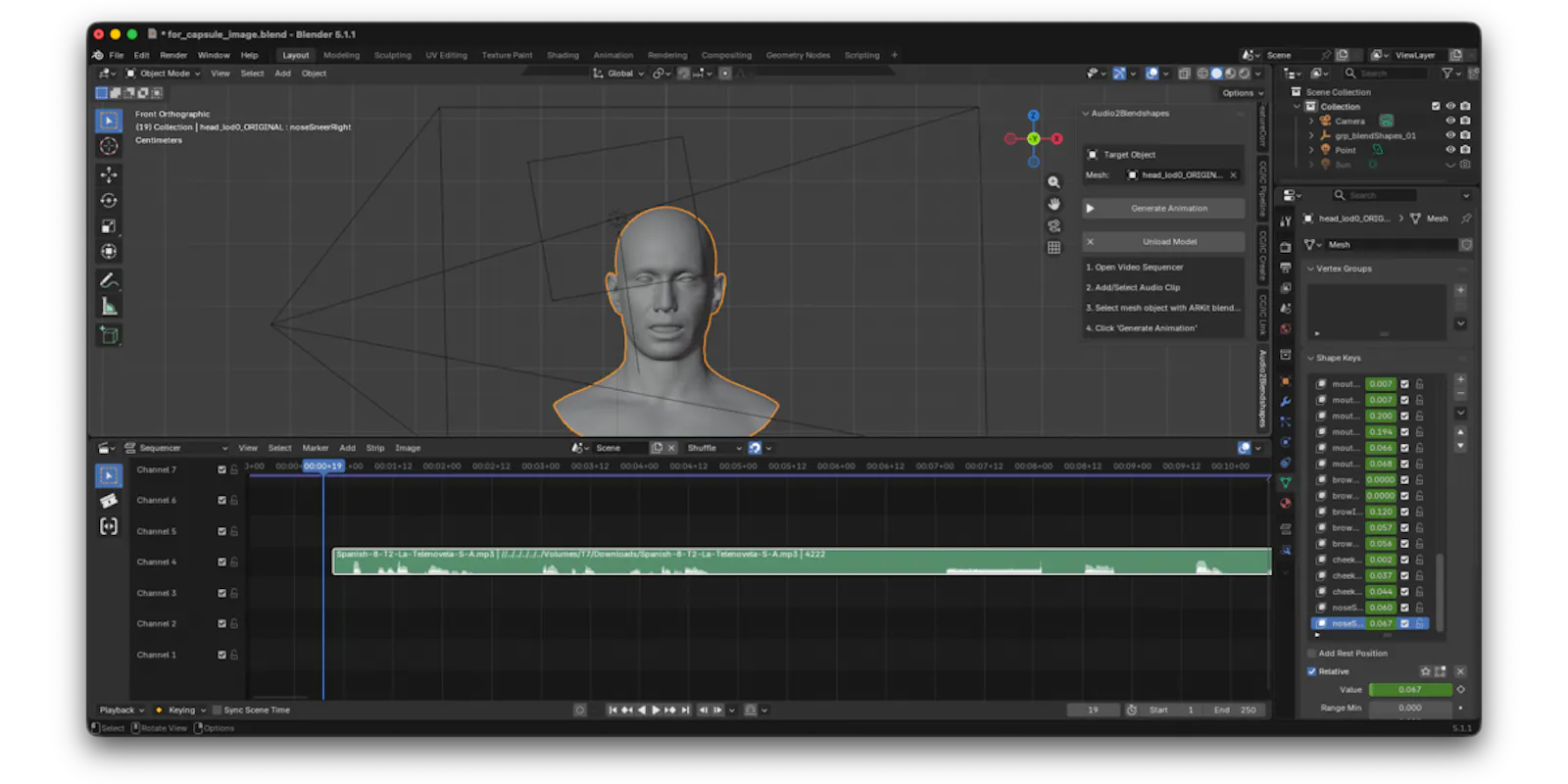The height and width of the screenshot is (784, 1568).
Task: Click the Blender logo menu icon
Action: pyautogui.click(x=98, y=55)
